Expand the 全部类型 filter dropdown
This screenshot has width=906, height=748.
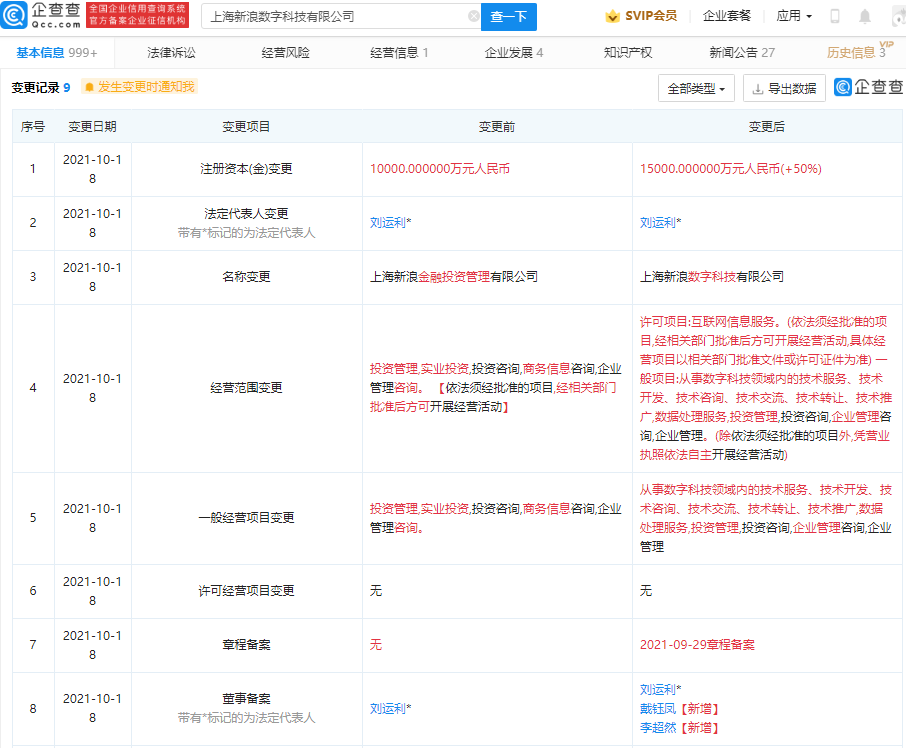pos(697,89)
